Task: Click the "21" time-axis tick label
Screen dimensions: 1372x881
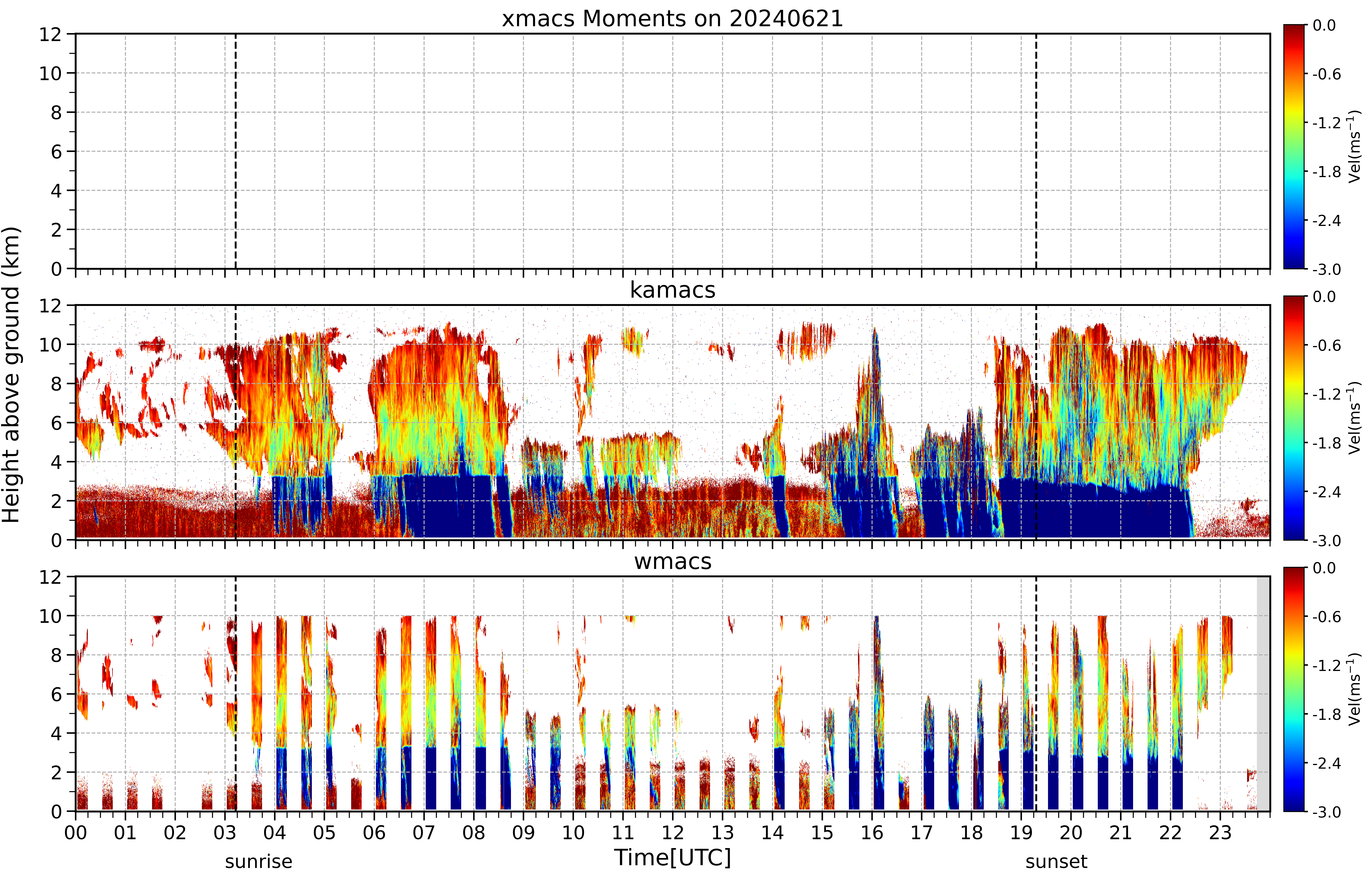Action: point(1121,833)
